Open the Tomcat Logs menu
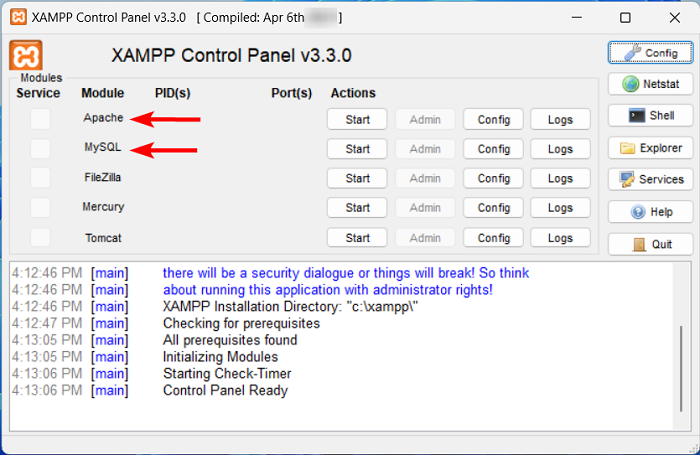This screenshot has height=455, width=700. point(560,238)
